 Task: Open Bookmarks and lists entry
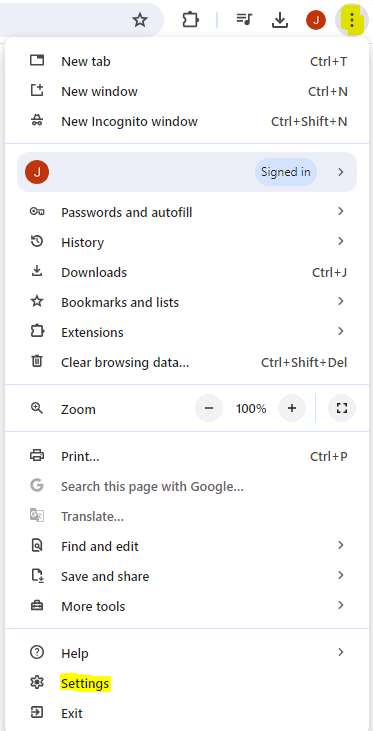coord(186,302)
